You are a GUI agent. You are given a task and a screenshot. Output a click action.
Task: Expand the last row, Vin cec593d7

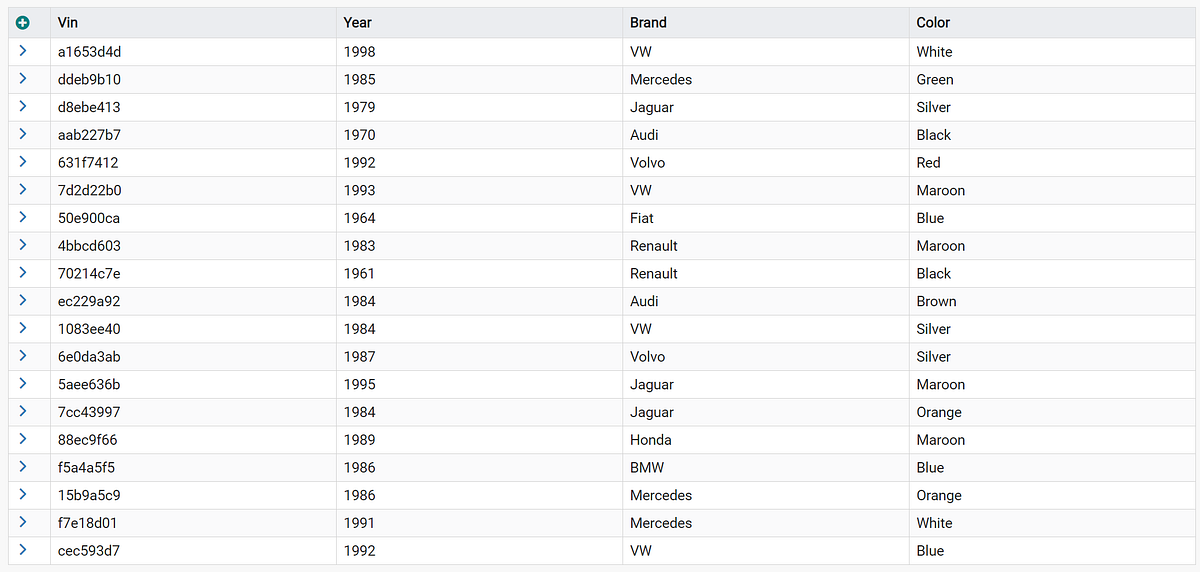pos(23,550)
